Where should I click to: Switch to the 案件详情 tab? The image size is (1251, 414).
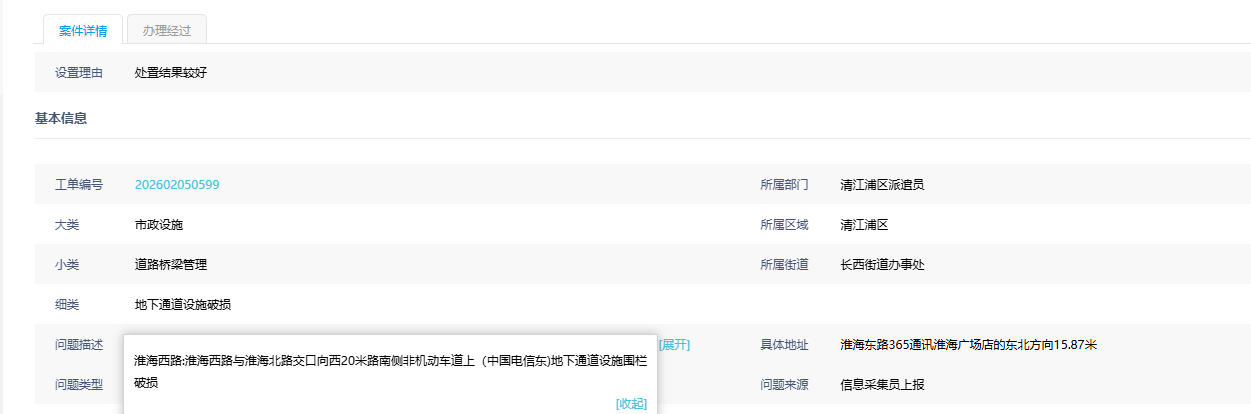pos(83,30)
